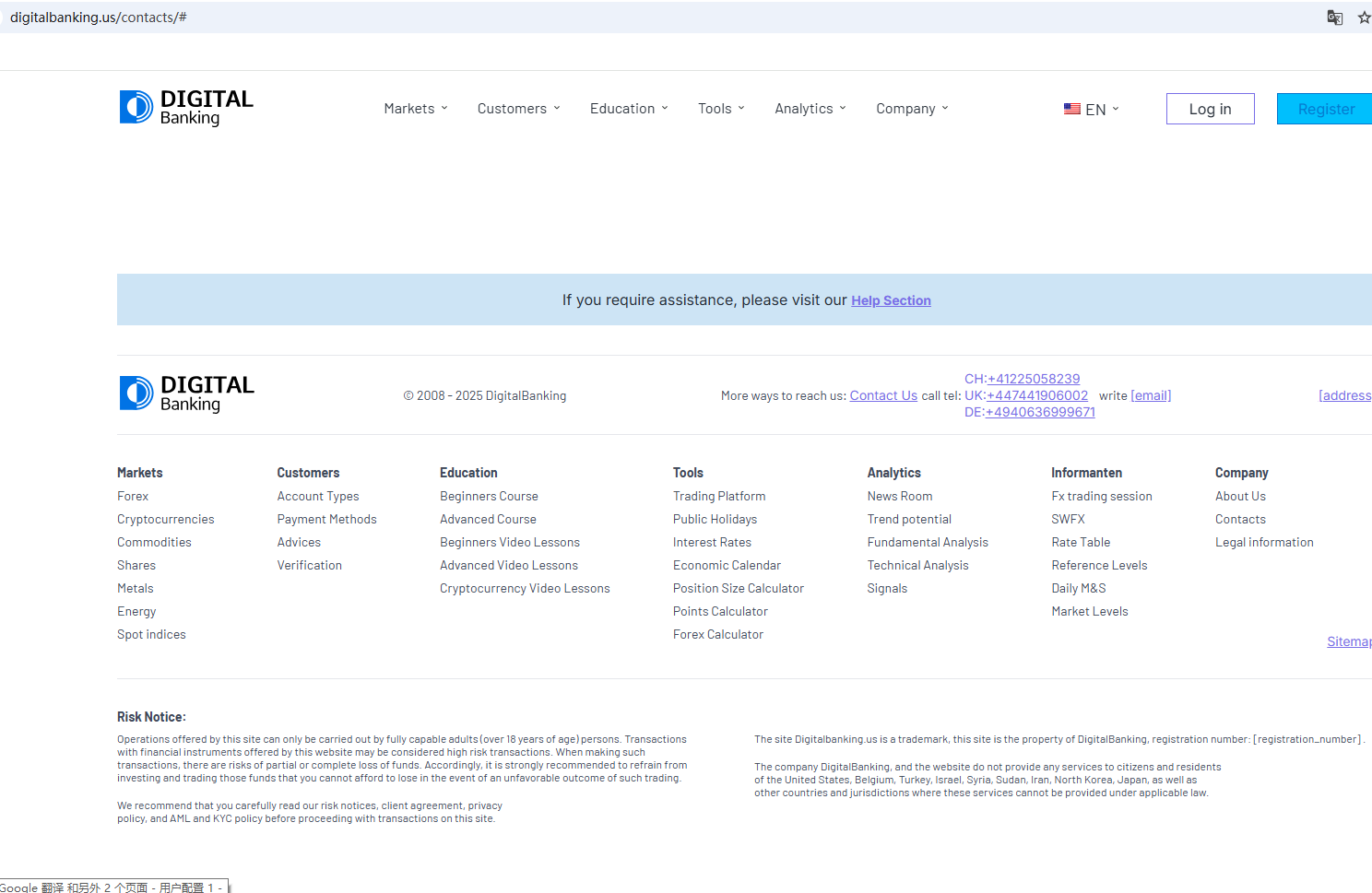The height and width of the screenshot is (893, 1372).
Task: Open Cryptocurrencies in footer Markets list
Action: (166, 520)
